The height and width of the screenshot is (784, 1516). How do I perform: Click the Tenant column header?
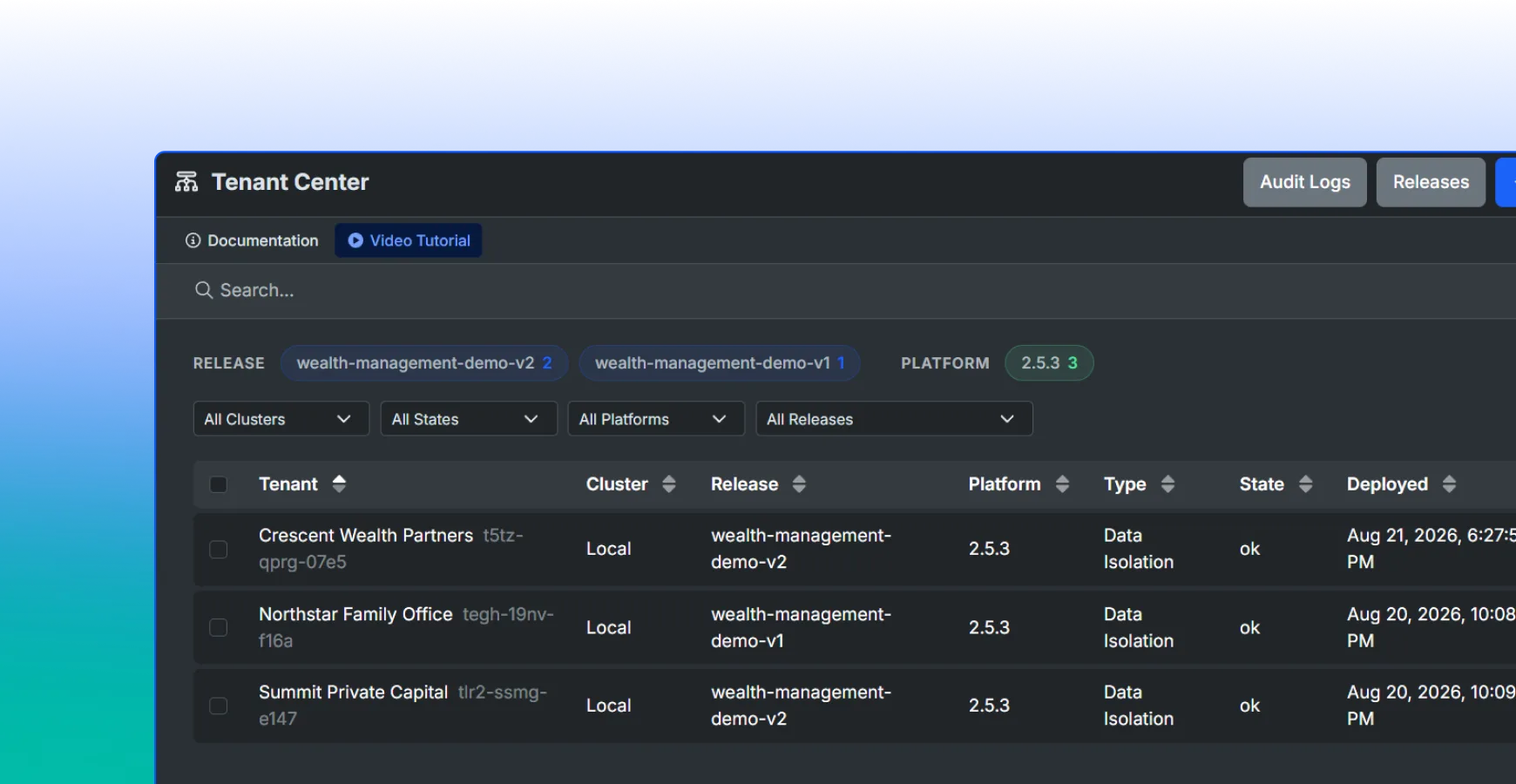[288, 484]
